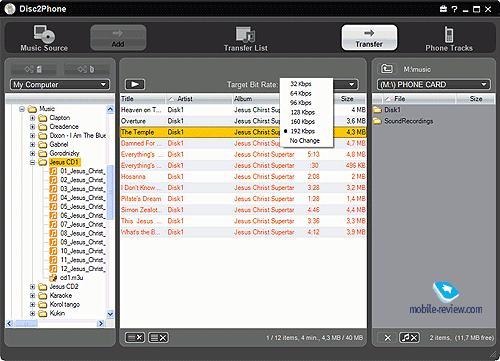Select the track What's the B...
The height and width of the screenshot is (361, 500).
(243, 232)
